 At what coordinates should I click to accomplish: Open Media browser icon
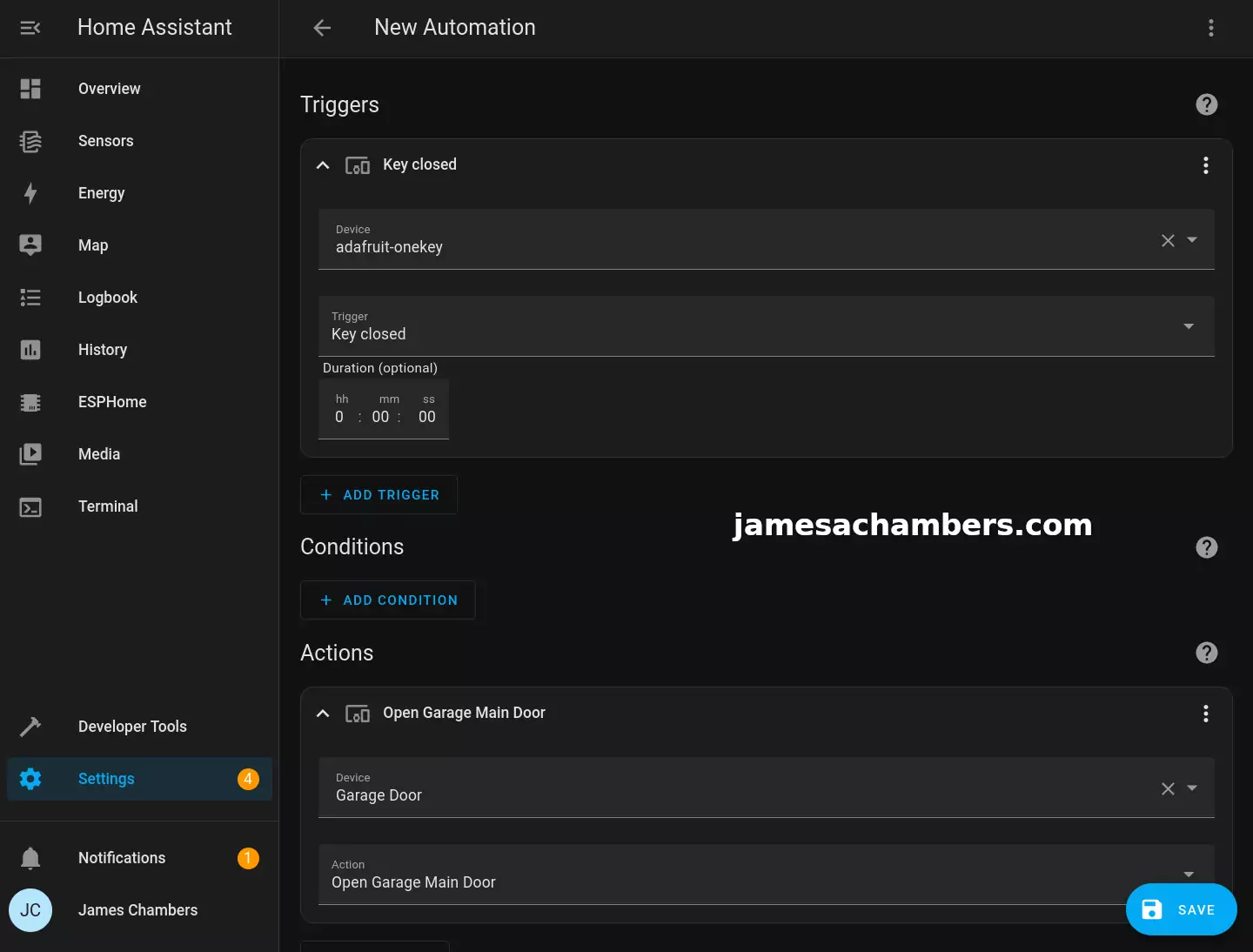tap(30, 454)
